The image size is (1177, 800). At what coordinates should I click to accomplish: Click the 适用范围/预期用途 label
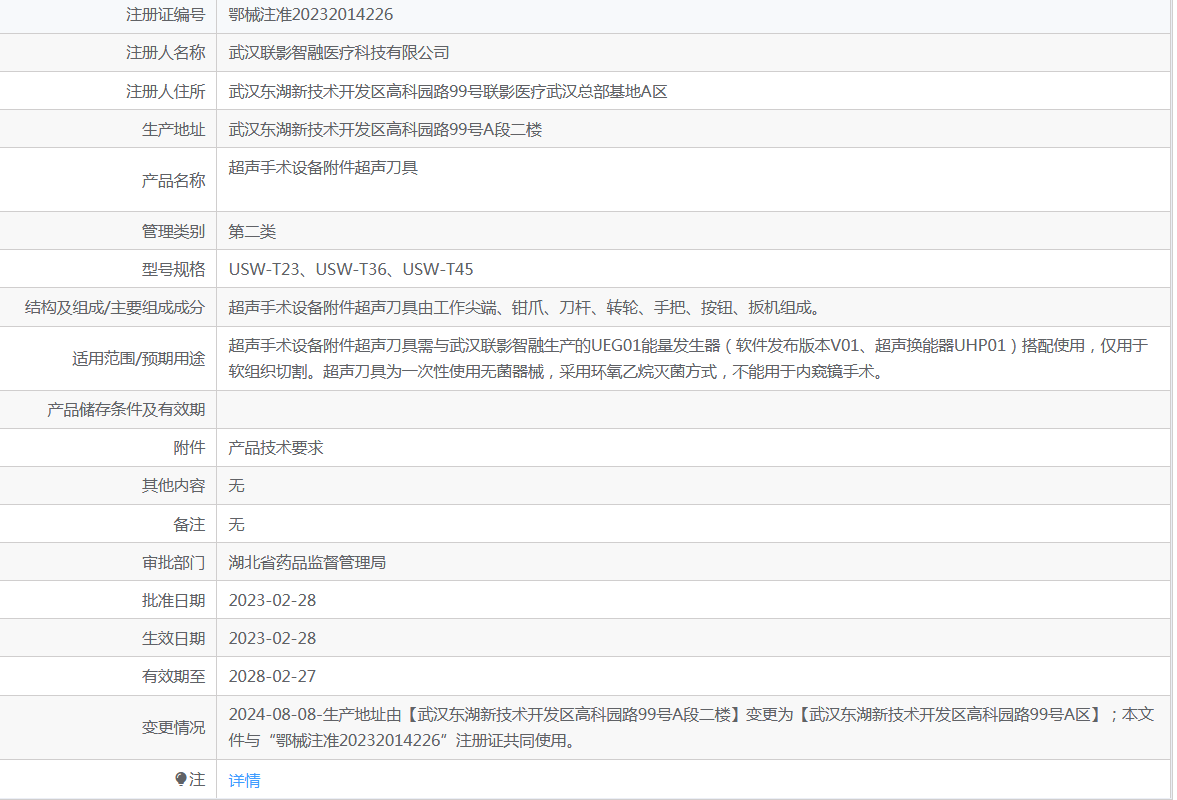(x=139, y=359)
